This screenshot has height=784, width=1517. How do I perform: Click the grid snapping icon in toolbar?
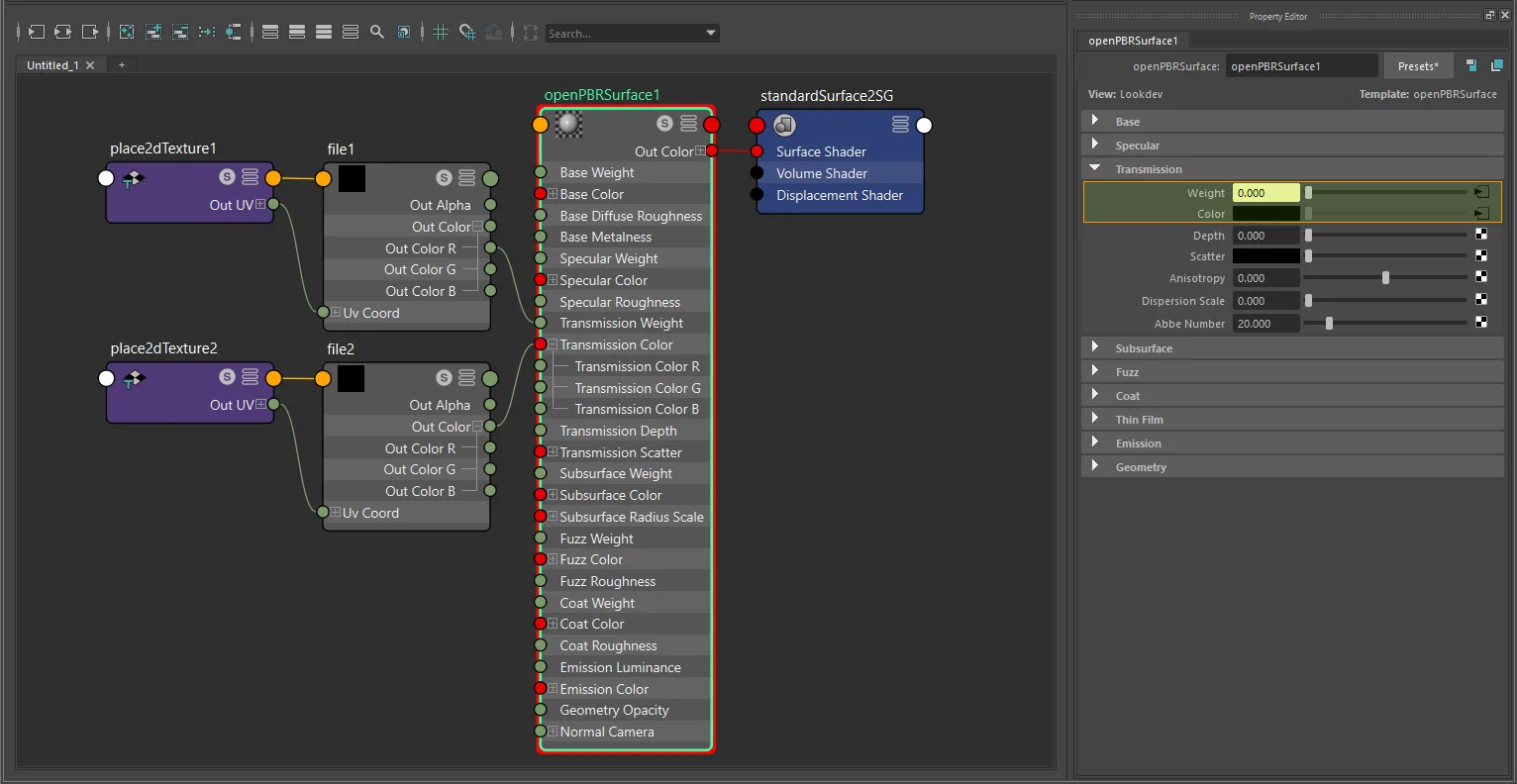coord(467,32)
